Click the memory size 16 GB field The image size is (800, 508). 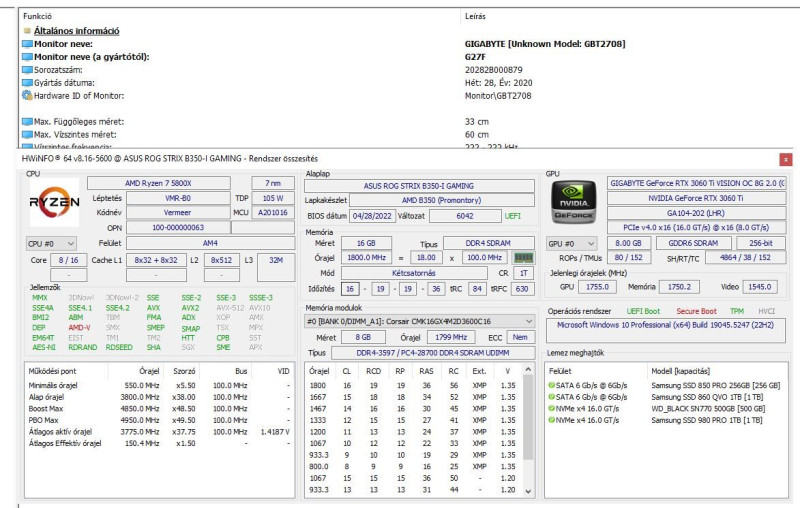[366, 243]
